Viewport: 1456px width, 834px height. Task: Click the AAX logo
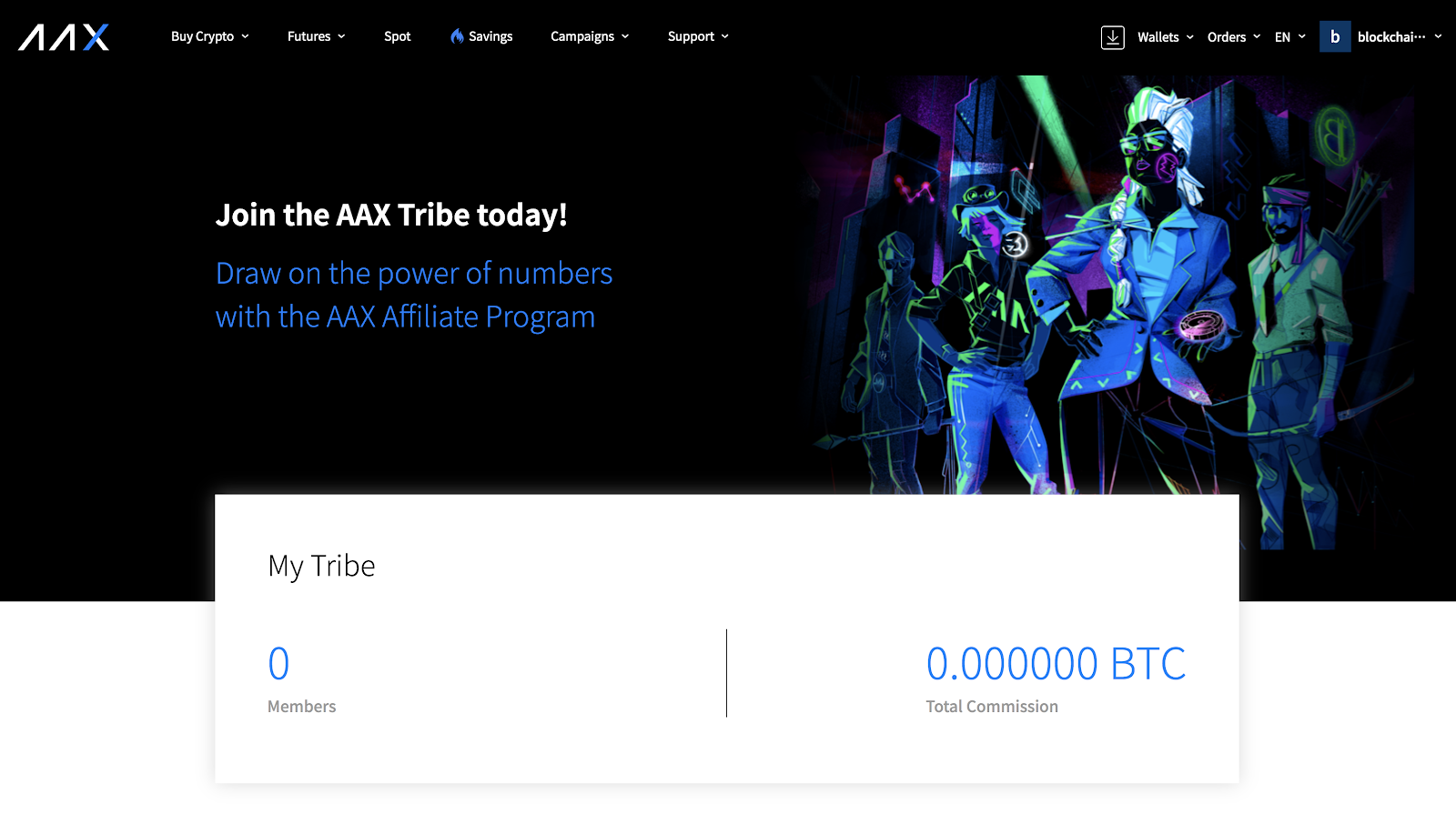64,37
